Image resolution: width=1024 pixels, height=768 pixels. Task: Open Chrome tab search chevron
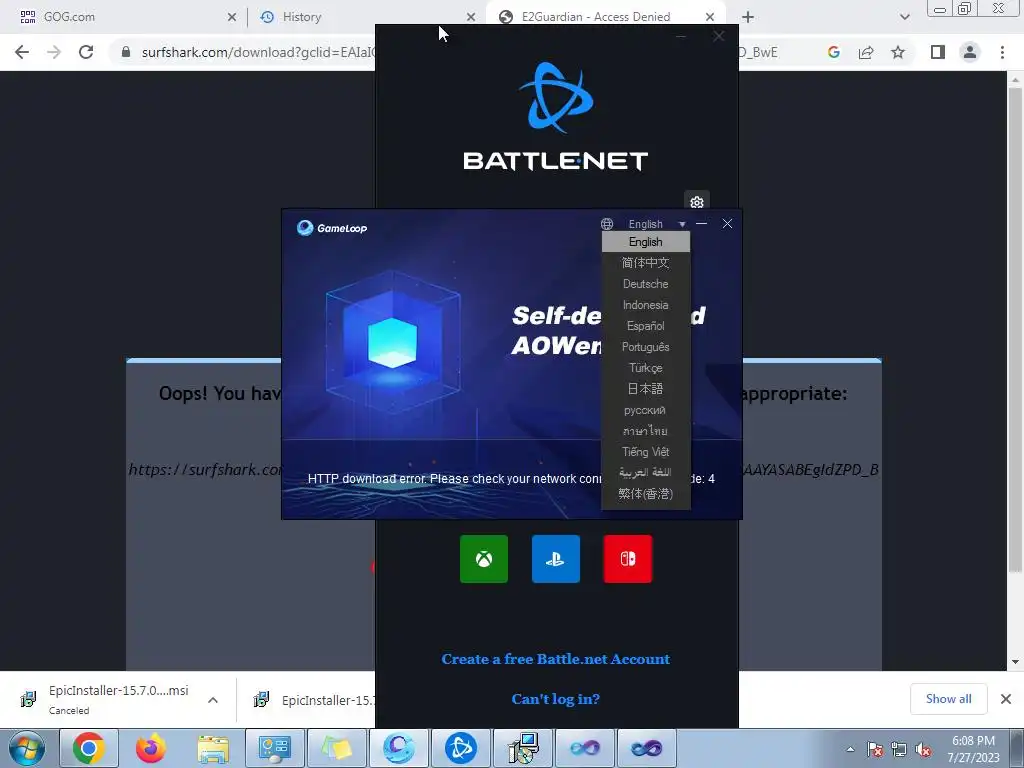coord(904,17)
